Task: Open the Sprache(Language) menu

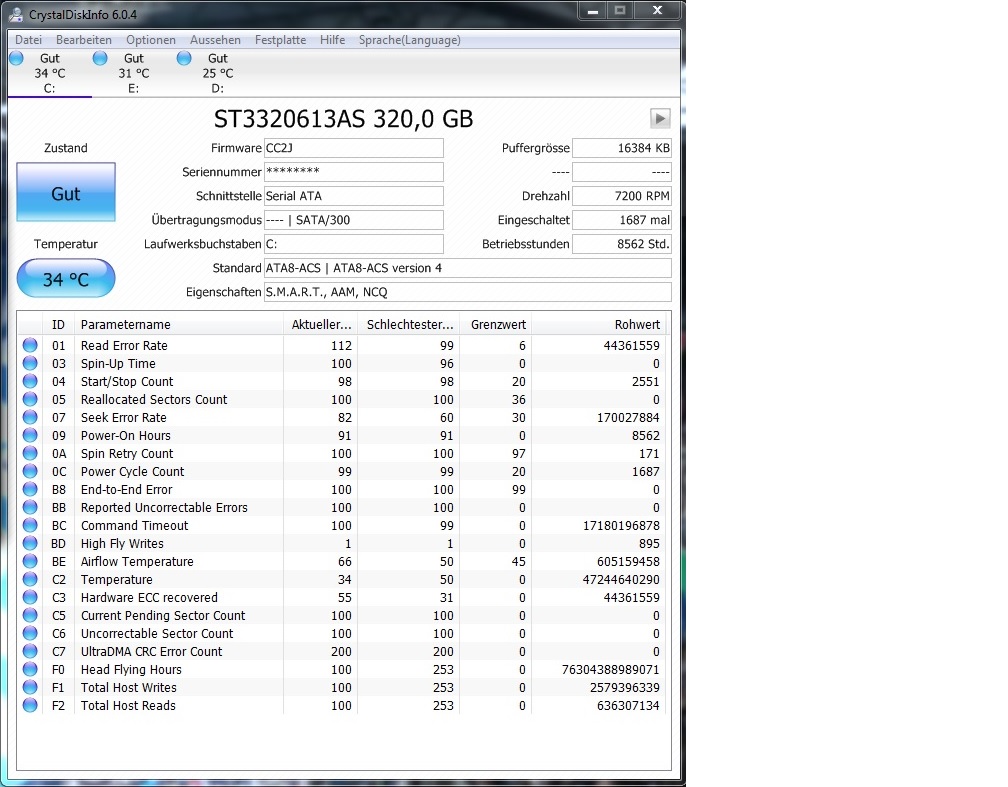Action: tap(410, 40)
